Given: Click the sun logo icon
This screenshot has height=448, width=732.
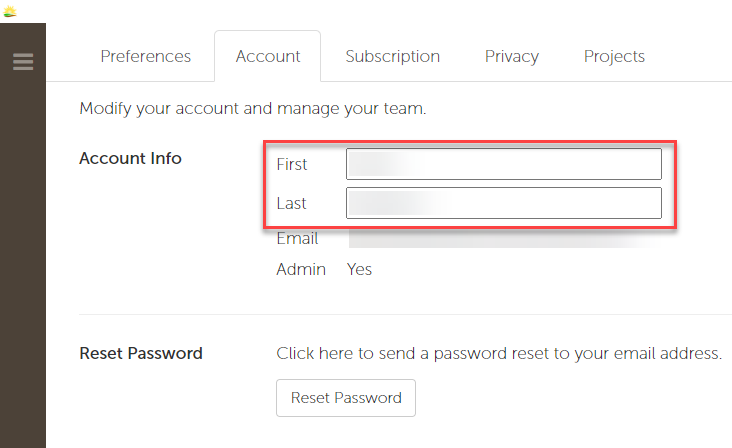Looking at the screenshot, I should (x=9, y=11).
